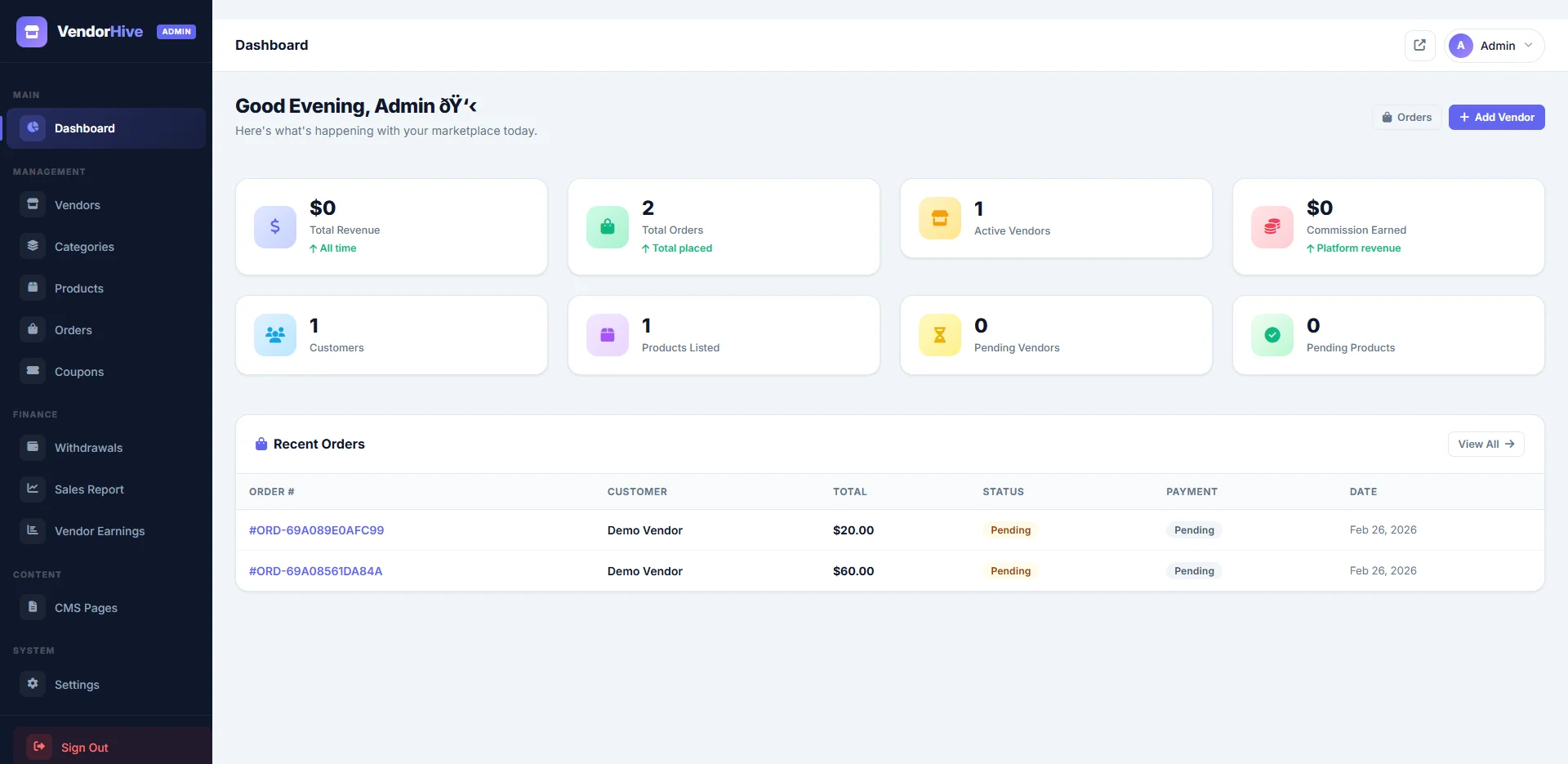
Task: Open Settings via the gear icon
Action: (32, 684)
